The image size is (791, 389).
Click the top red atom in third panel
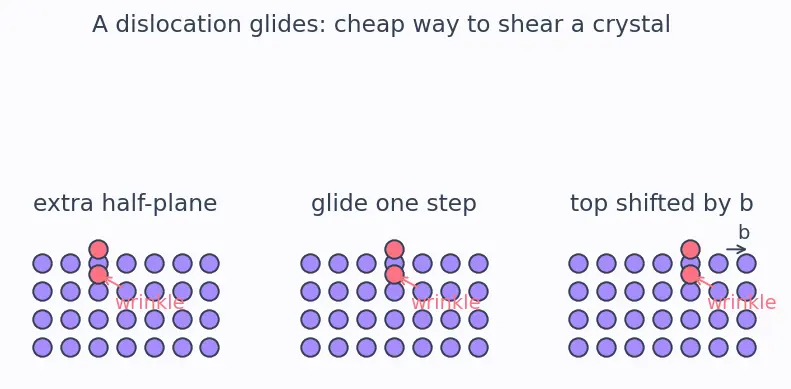(690, 249)
